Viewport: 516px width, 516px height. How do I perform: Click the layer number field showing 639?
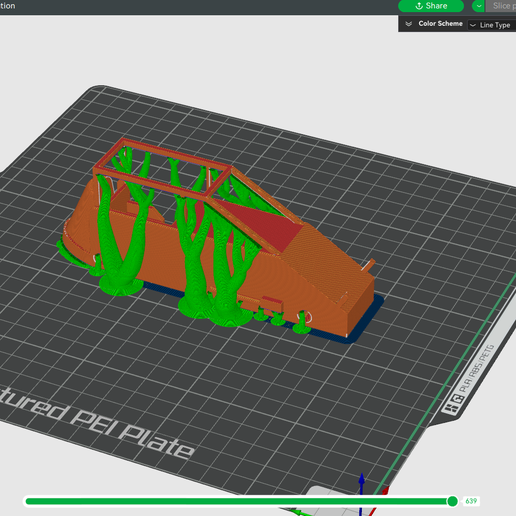pyautogui.click(x=471, y=501)
